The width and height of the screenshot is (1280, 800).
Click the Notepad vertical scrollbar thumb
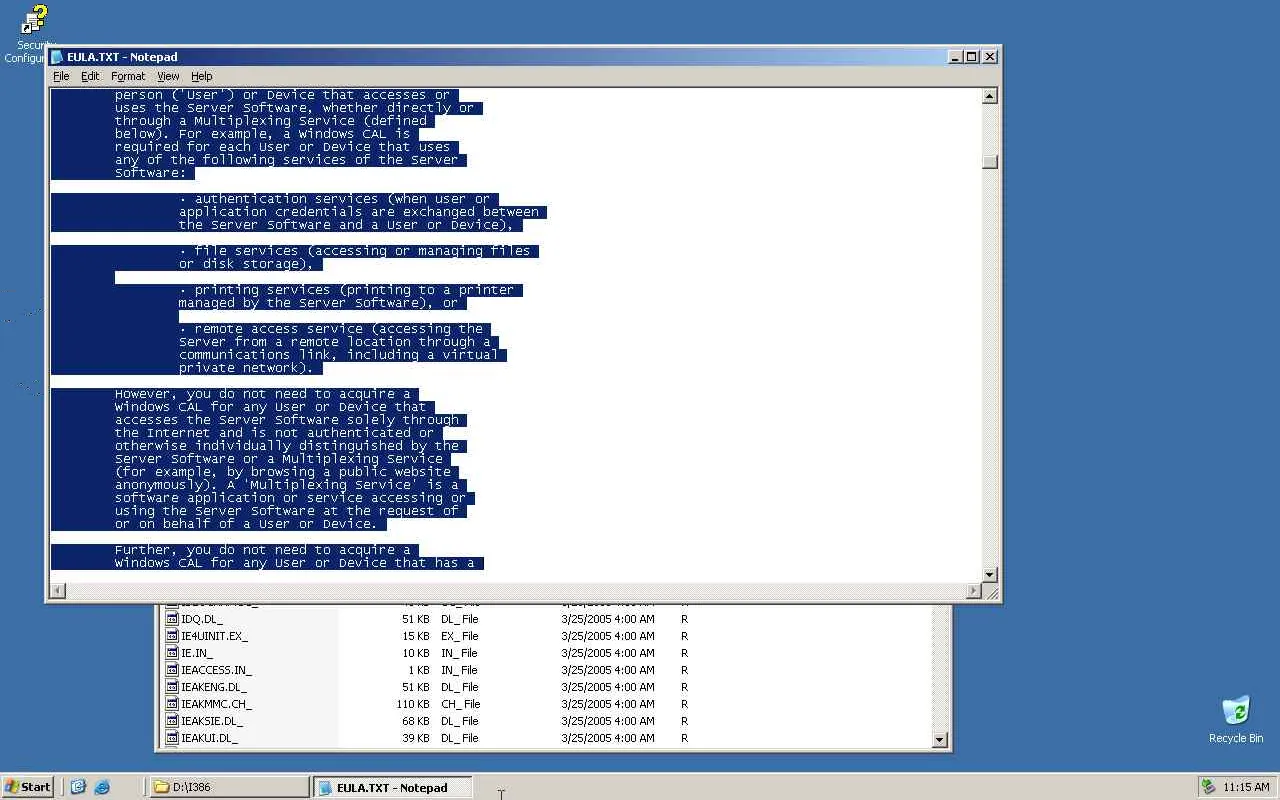990,162
